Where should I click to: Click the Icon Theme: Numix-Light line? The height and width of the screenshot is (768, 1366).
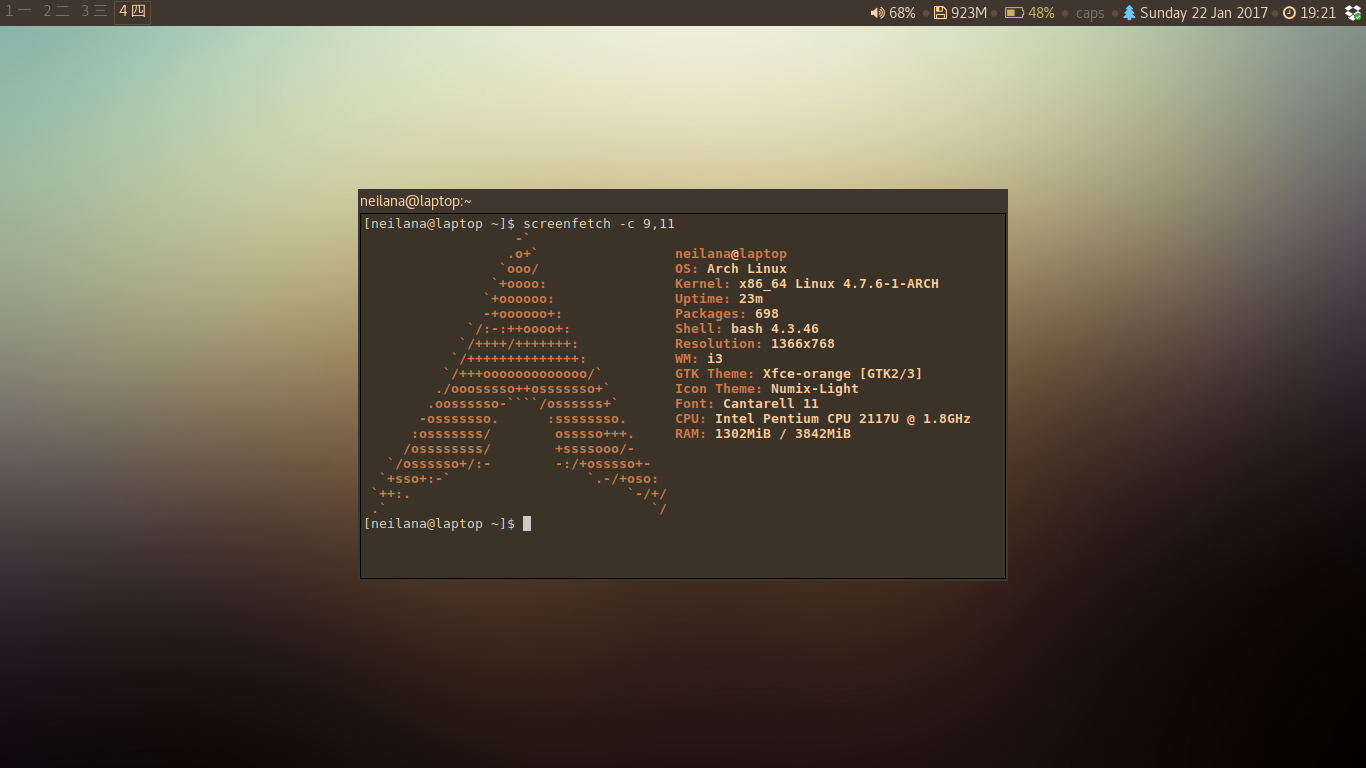[x=767, y=389]
